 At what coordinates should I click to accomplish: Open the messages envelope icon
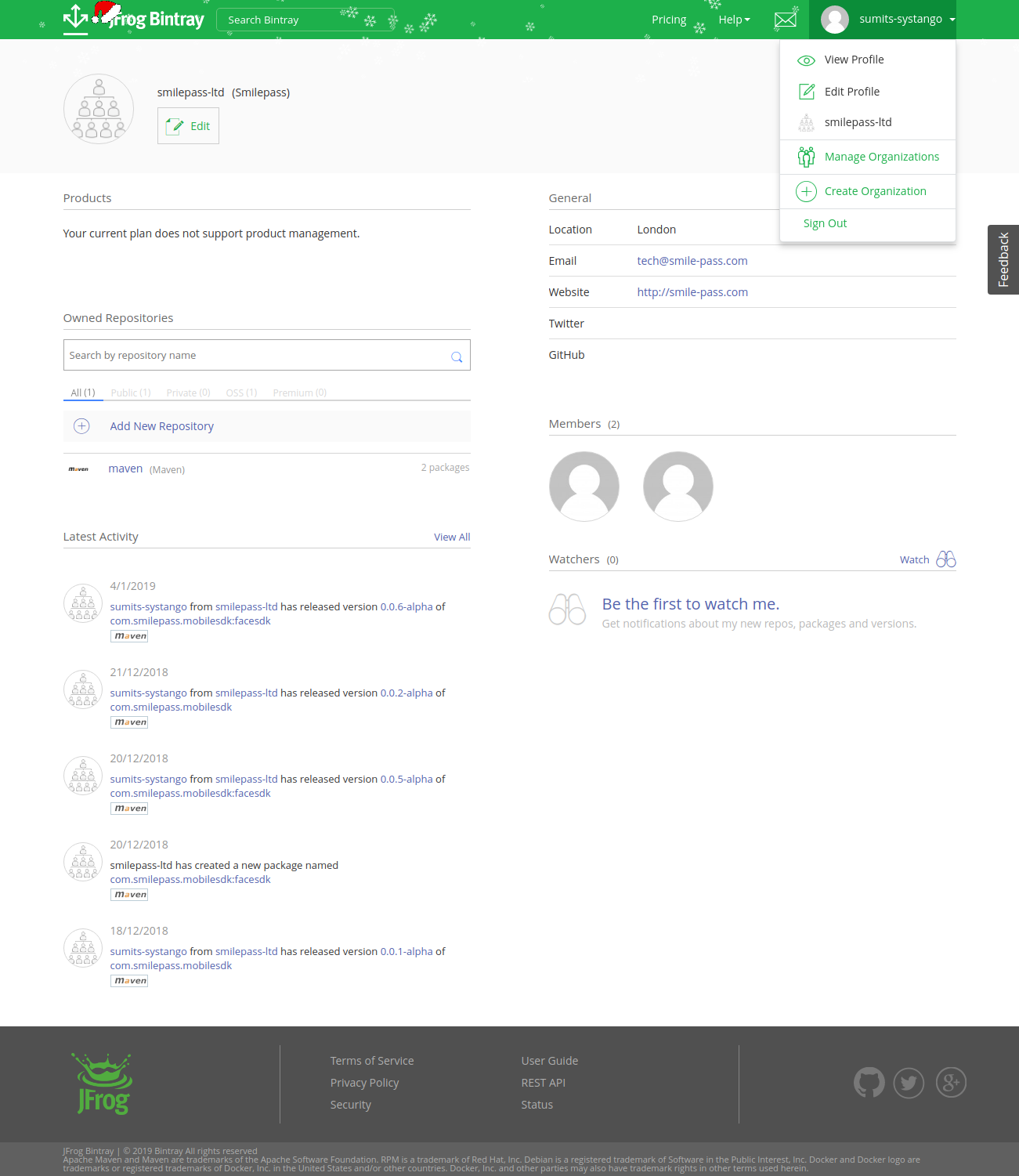tap(786, 20)
